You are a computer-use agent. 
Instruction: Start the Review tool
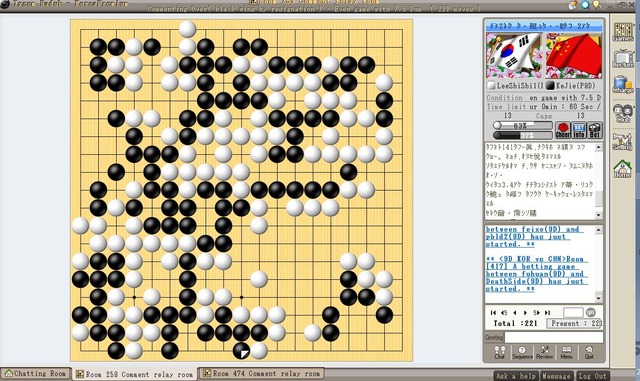coord(544,352)
